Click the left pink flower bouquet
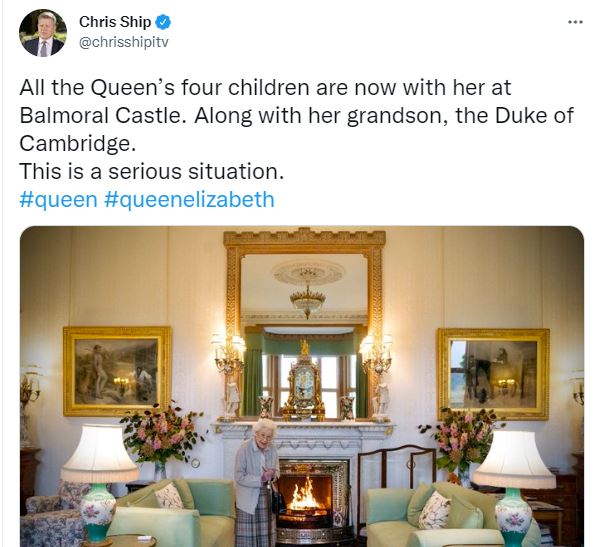Image resolution: width=595 pixels, height=547 pixels. click(x=162, y=434)
